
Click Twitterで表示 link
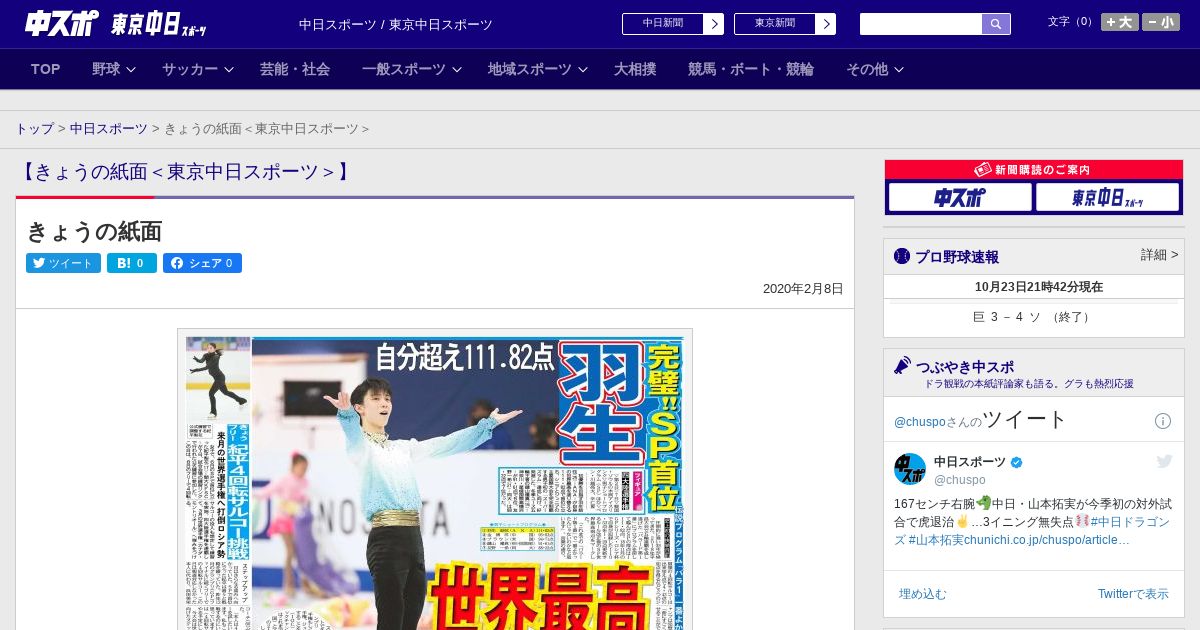coord(1133,594)
